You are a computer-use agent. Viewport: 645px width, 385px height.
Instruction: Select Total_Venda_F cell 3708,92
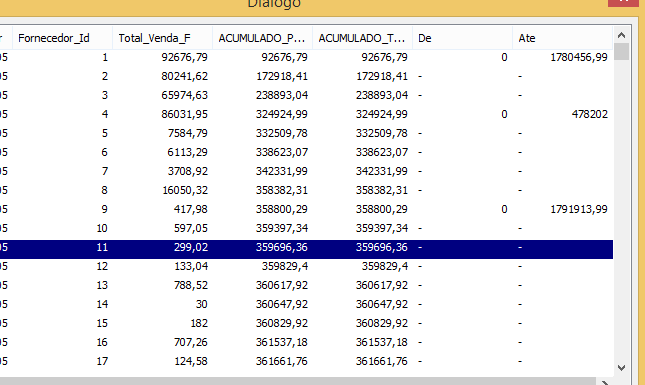tap(188, 171)
